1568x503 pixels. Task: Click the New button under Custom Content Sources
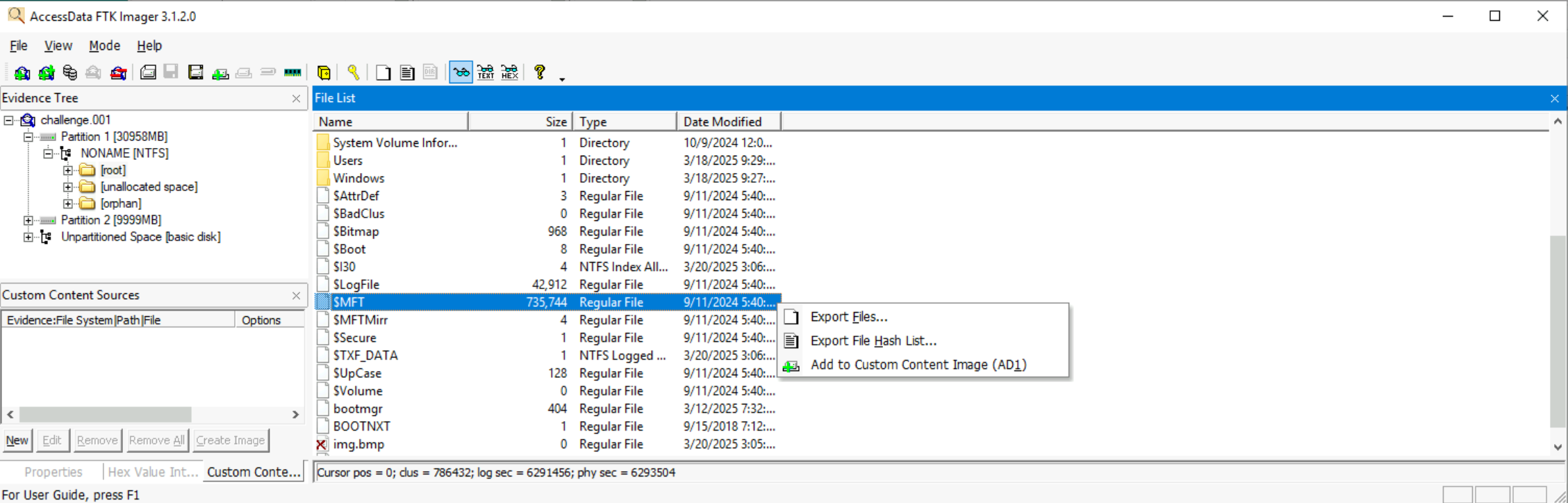point(17,440)
